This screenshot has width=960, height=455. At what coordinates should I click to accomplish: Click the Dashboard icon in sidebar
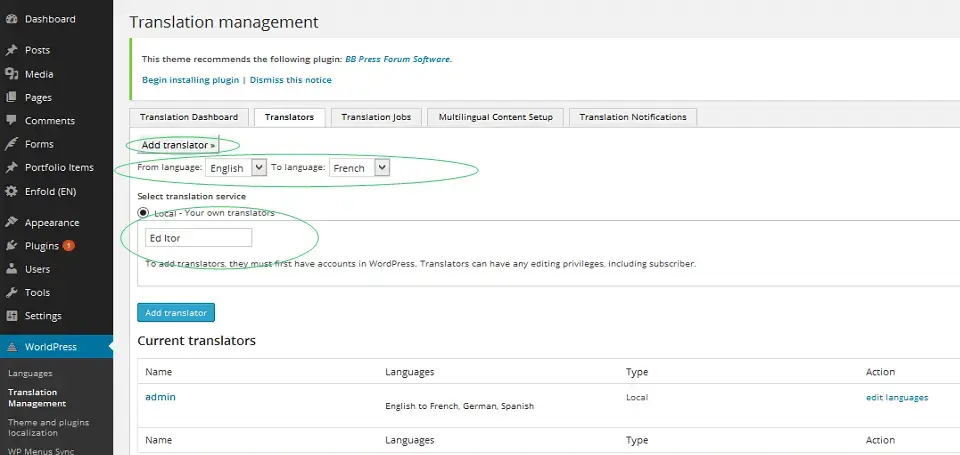pyautogui.click(x=11, y=19)
